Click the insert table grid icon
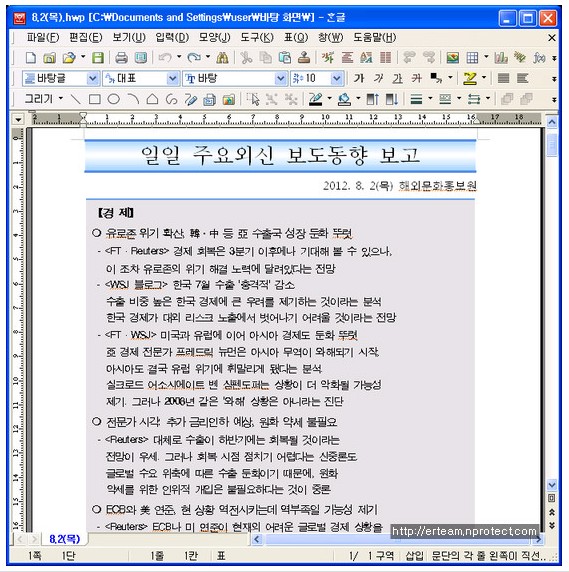Viewport: 569px width, 572px height. click(472, 58)
